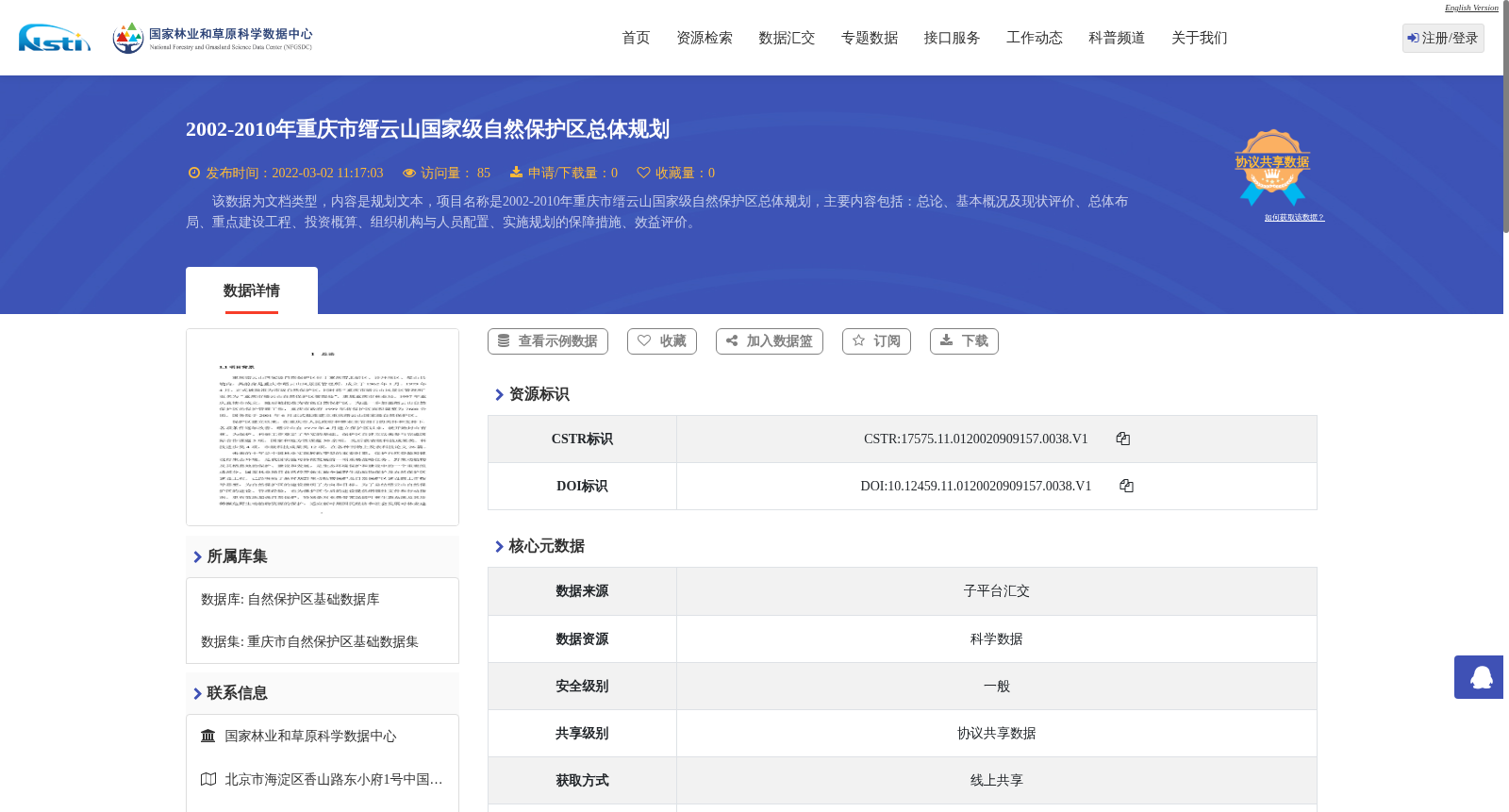Click the 国家林业和草原科学数据中心 contact text
Image resolution: width=1509 pixels, height=812 pixels.
click(x=310, y=737)
